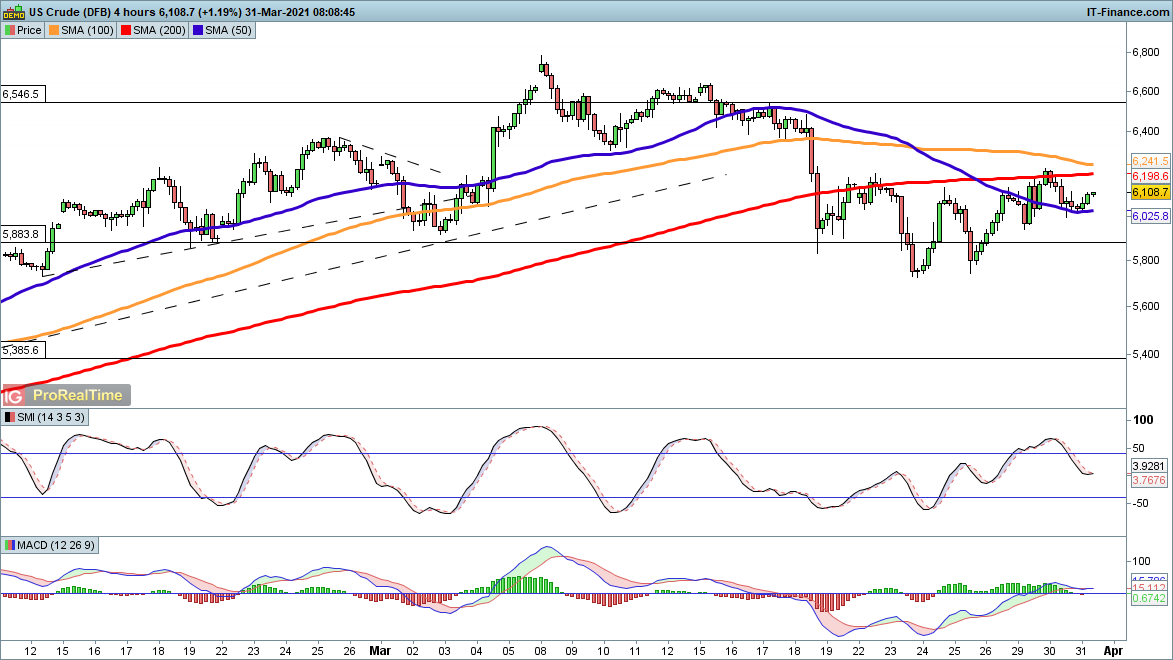Click the SMI indicator color icon
The height and width of the screenshot is (660, 1173).
[x=10, y=417]
